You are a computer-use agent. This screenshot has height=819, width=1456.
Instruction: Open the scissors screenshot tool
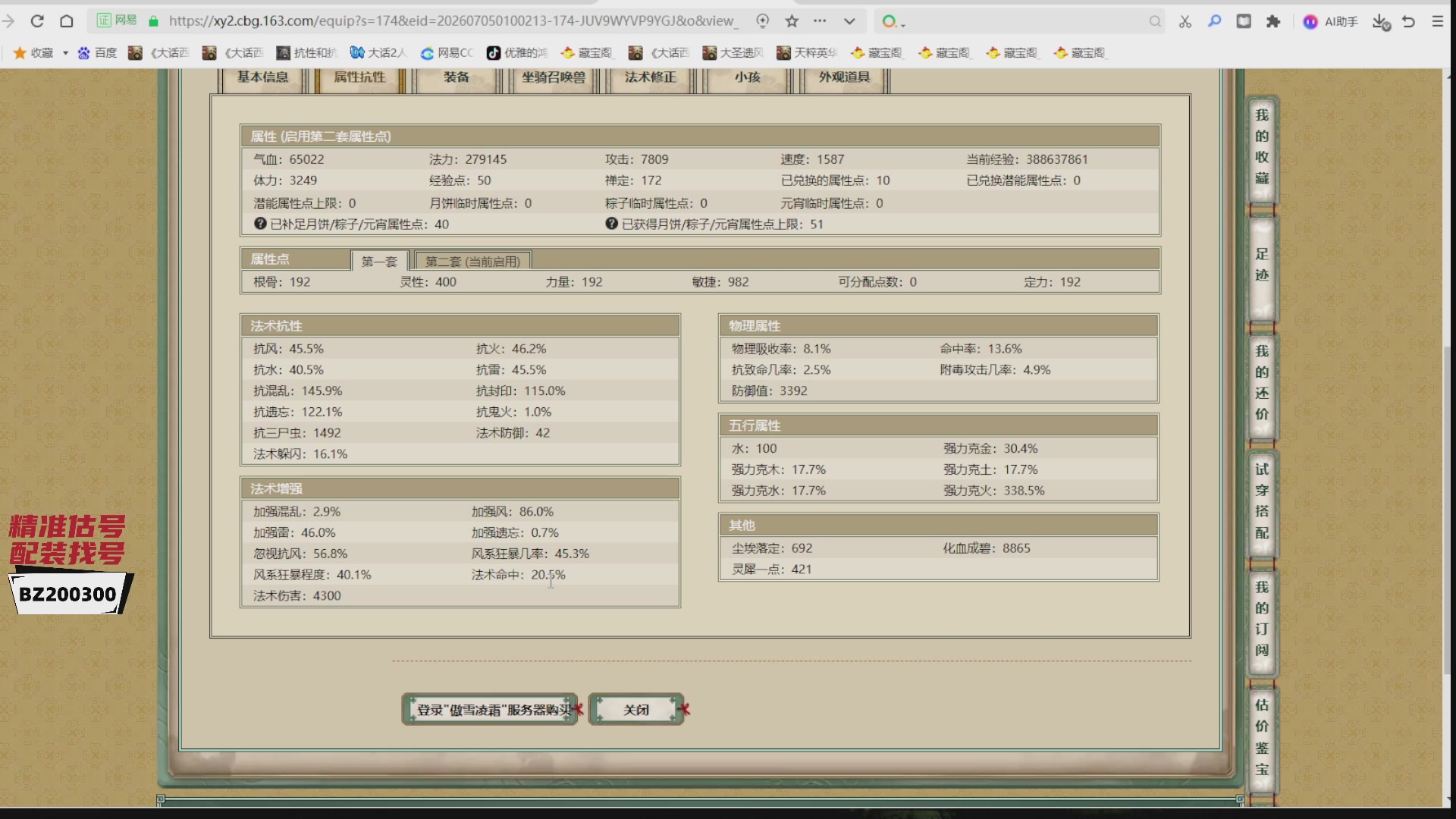1185,21
